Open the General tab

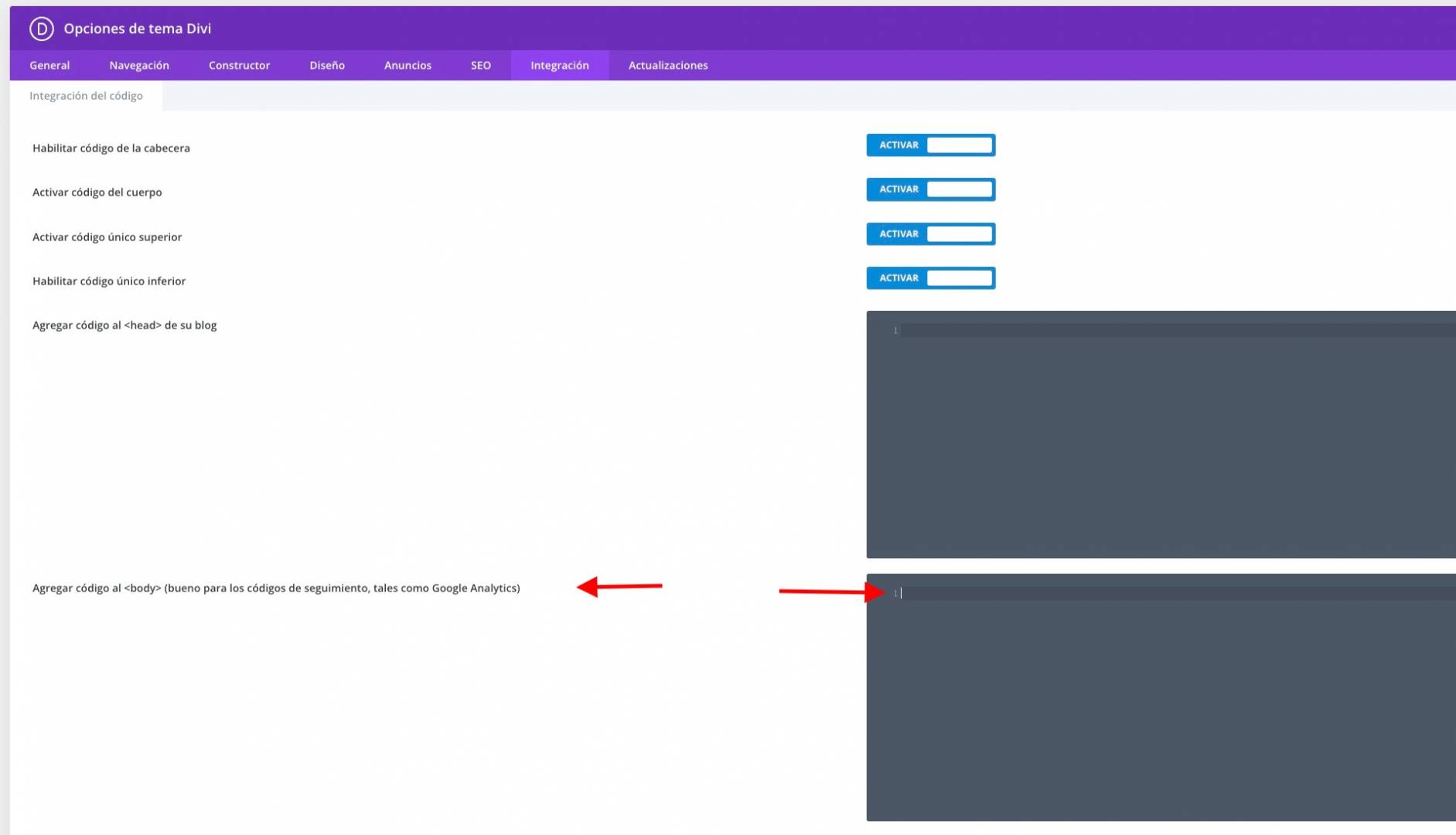click(49, 66)
